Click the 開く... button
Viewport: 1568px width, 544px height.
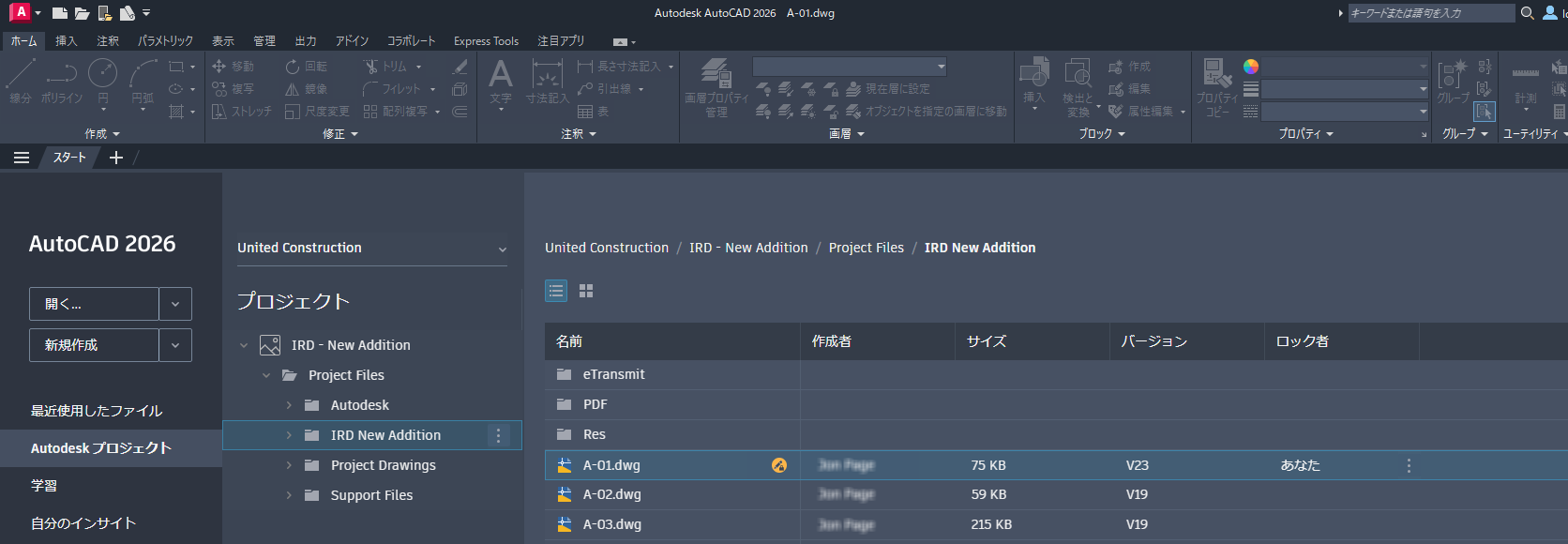[x=94, y=304]
